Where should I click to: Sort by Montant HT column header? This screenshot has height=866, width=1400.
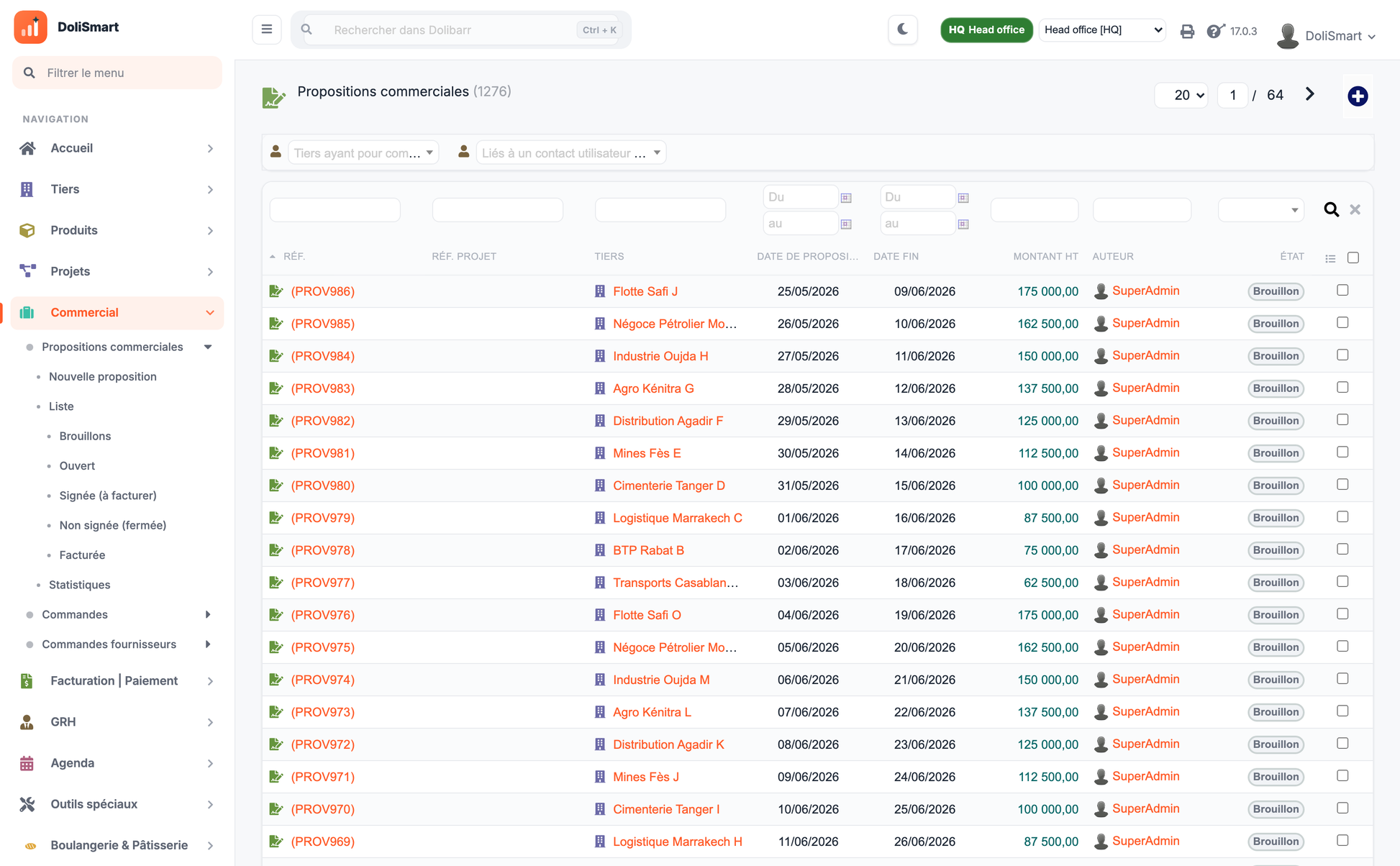coord(1045,257)
